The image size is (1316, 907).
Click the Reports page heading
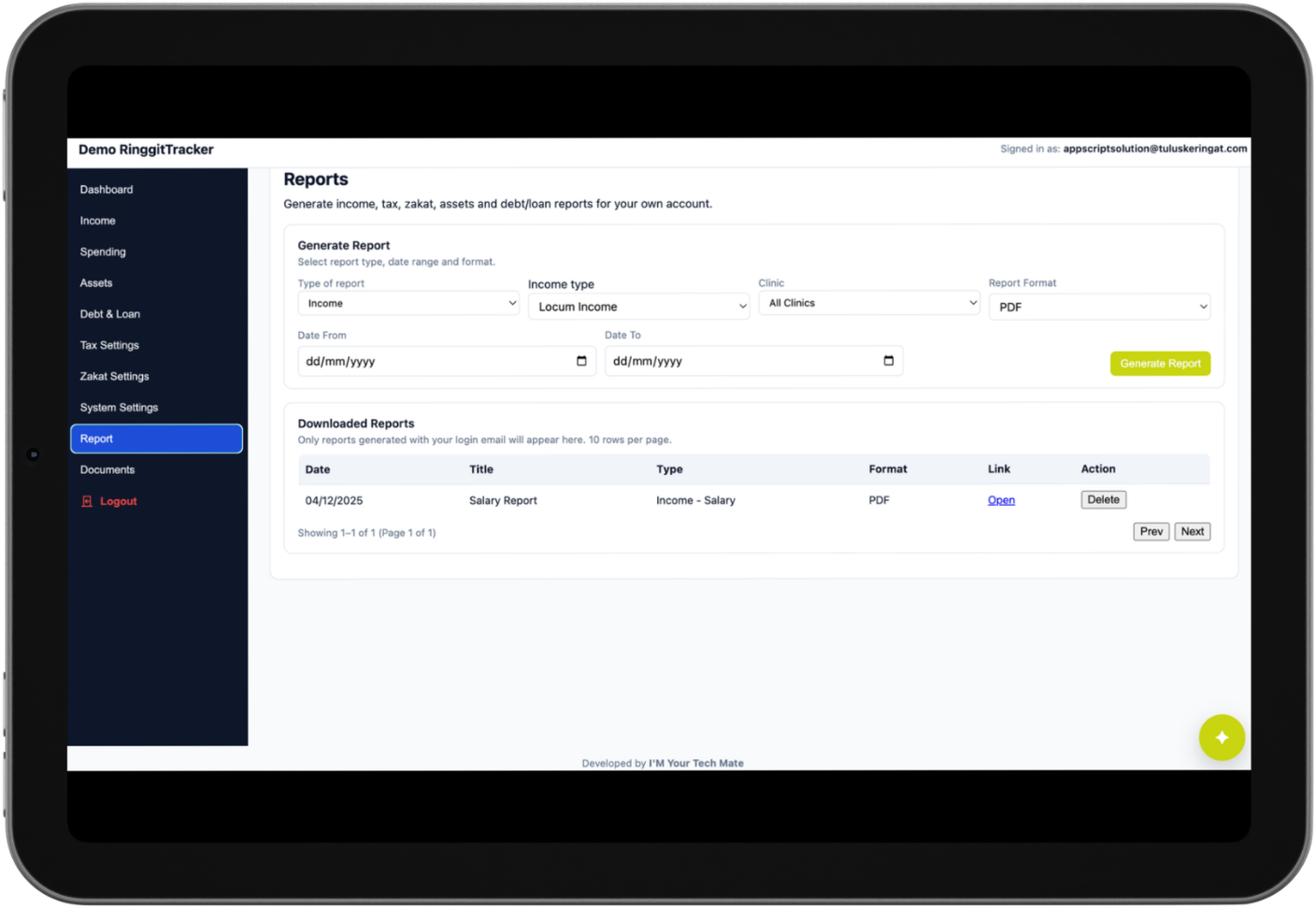316,180
